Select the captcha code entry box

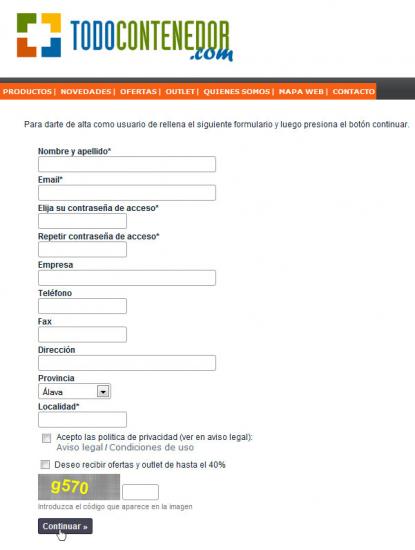140,492
